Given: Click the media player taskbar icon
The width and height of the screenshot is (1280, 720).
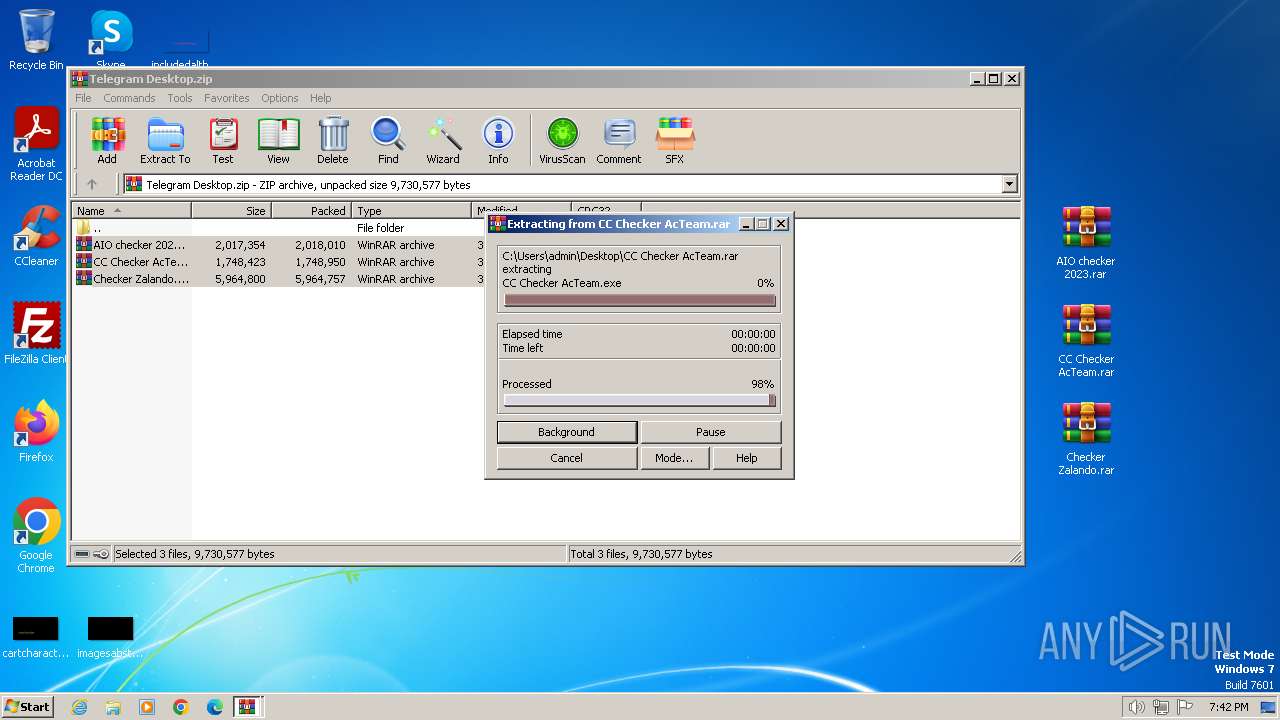Looking at the screenshot, I should [147, 707].
